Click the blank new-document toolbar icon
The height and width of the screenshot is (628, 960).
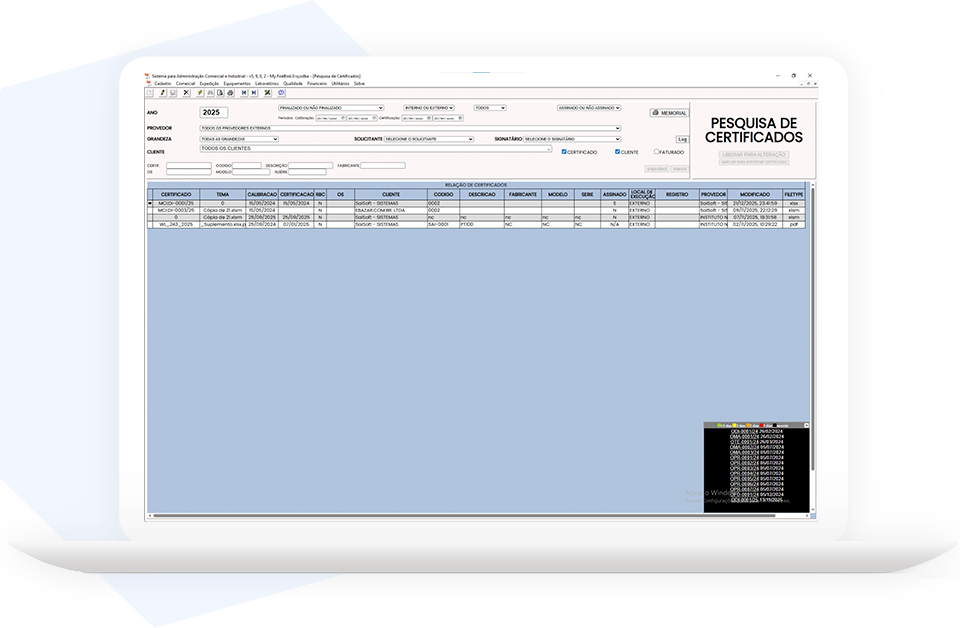click(149, 93)
